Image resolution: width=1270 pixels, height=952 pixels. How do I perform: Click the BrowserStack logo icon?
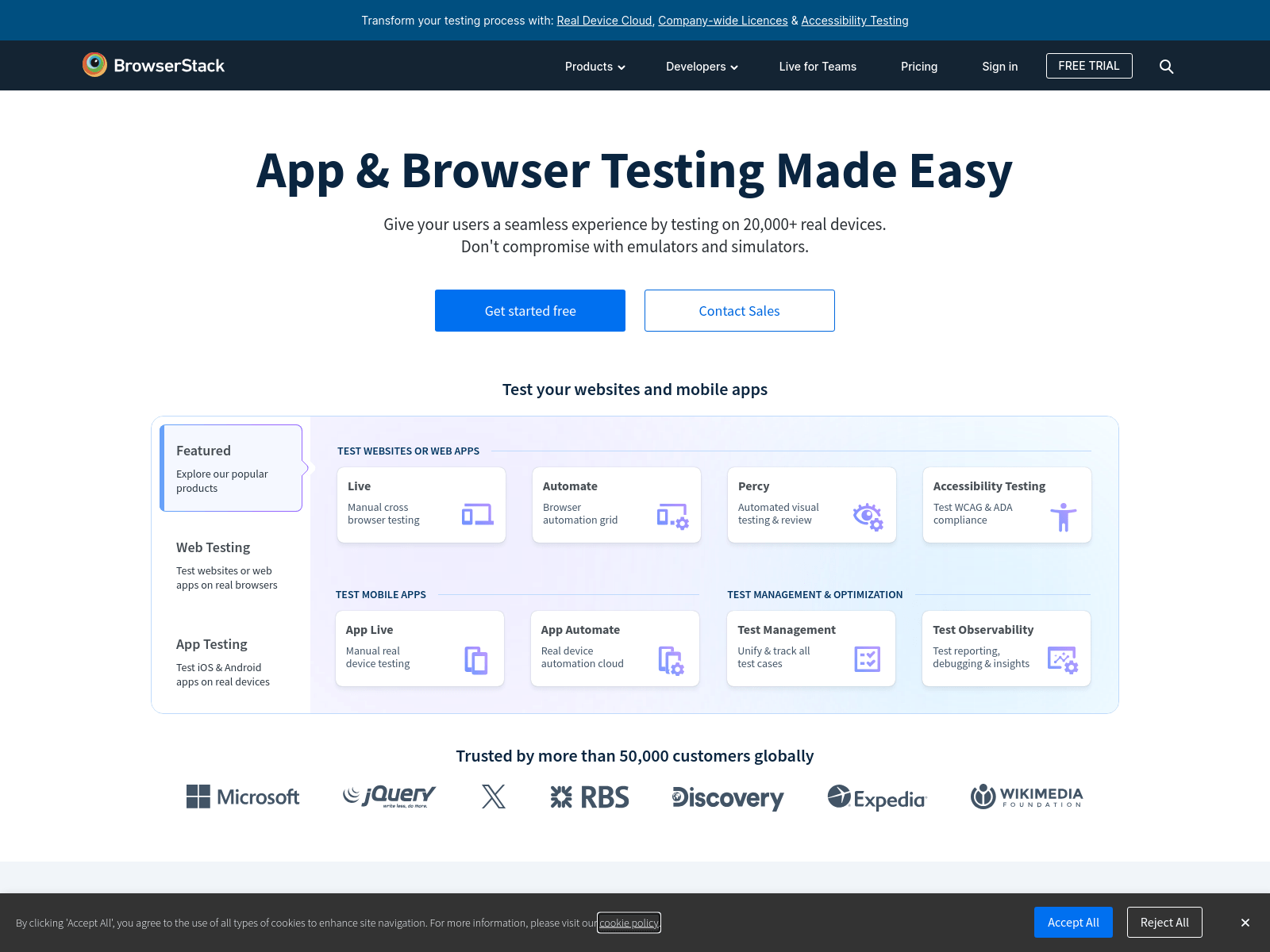click(x=94, y=65)
